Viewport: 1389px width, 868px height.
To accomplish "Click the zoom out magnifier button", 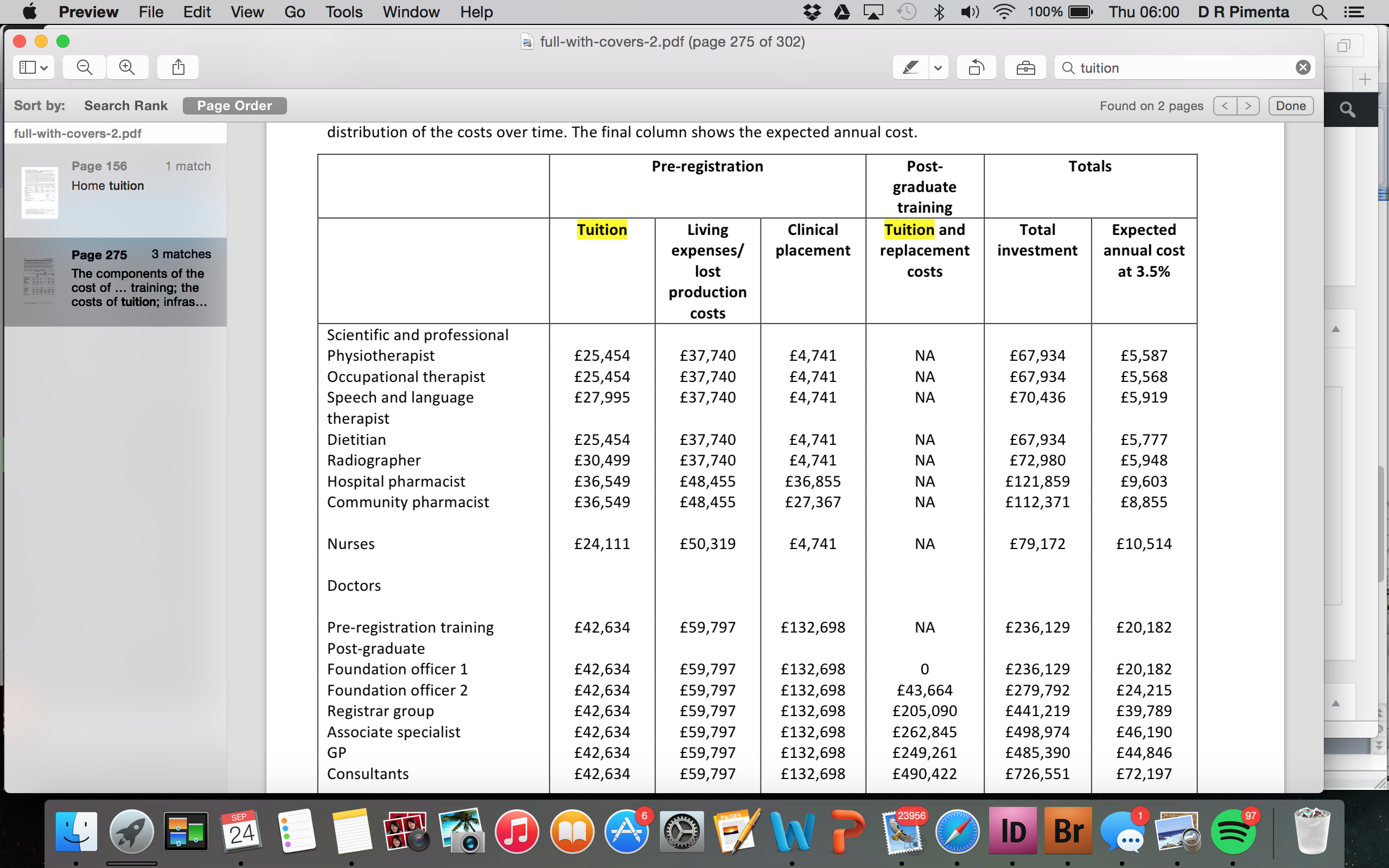I will [85, 68].
